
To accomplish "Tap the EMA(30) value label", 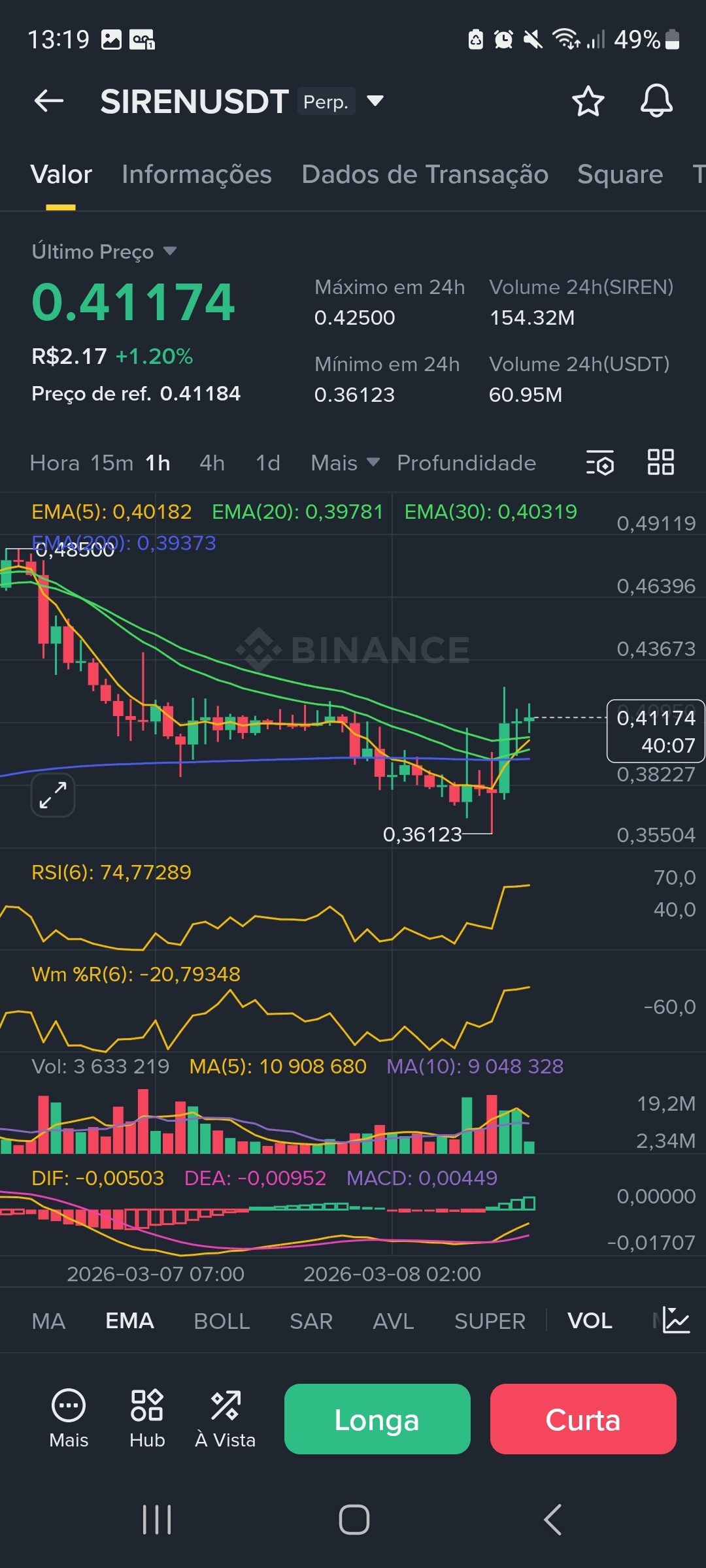I will click(x=491, y=512).
